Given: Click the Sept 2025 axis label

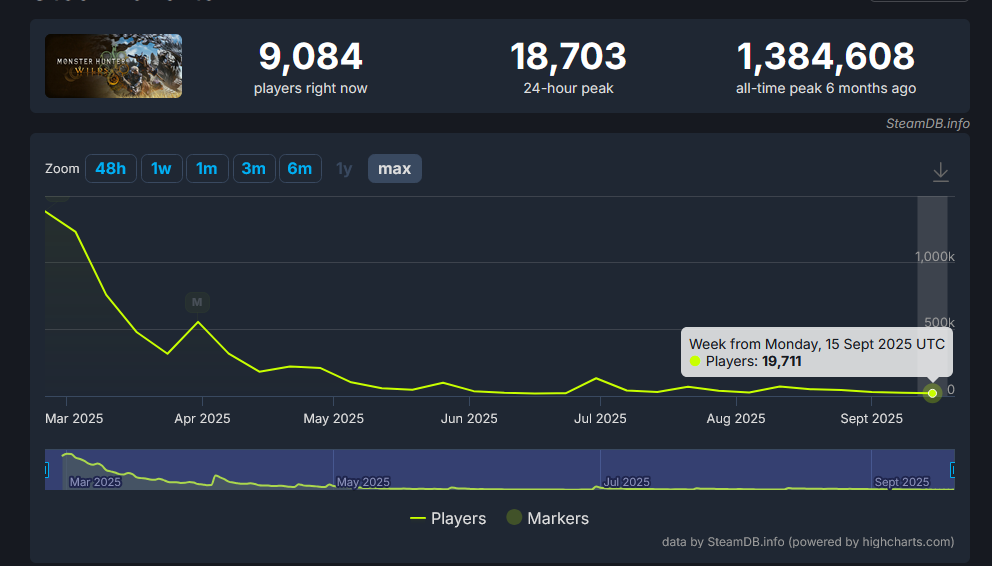Looking at the screenshot, I should (x=871, y=419).
